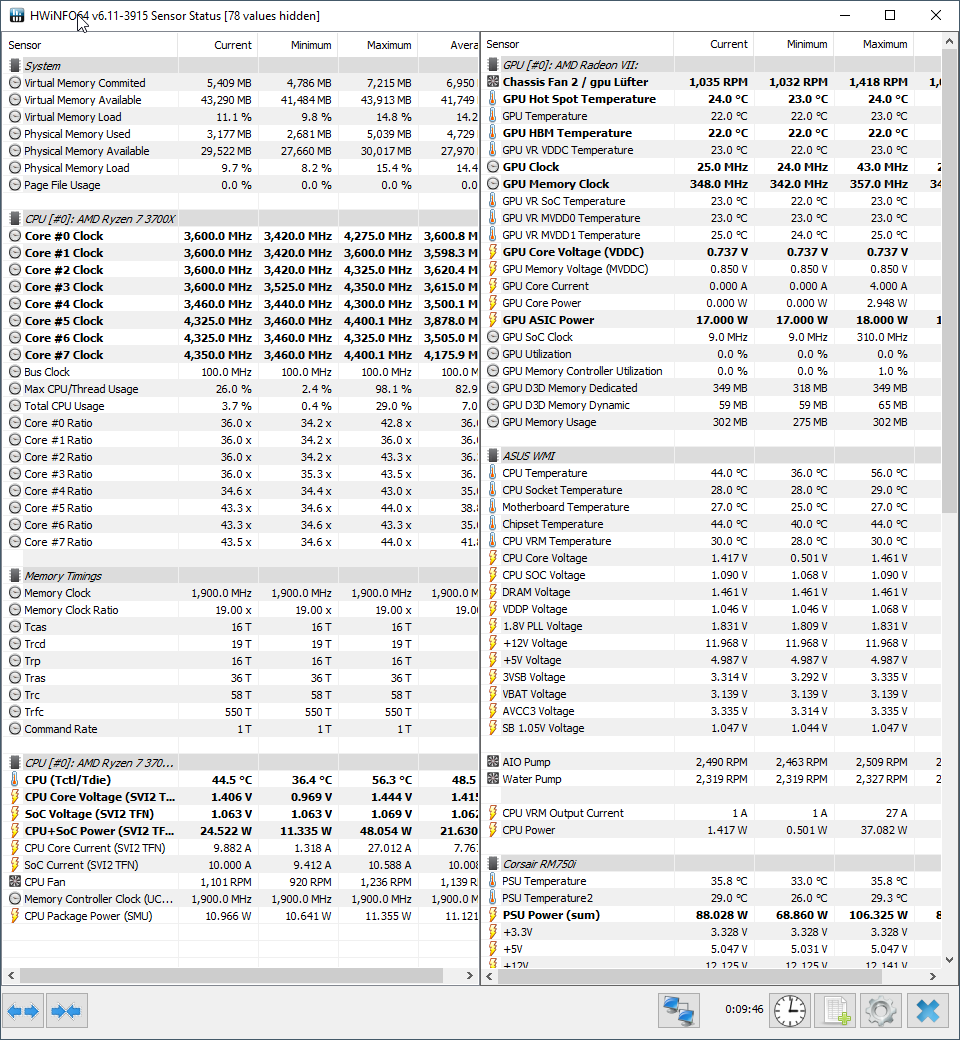Click the AIO Pump fan icon
Screen dimensions: 960x1040
(x=493, y=761)
